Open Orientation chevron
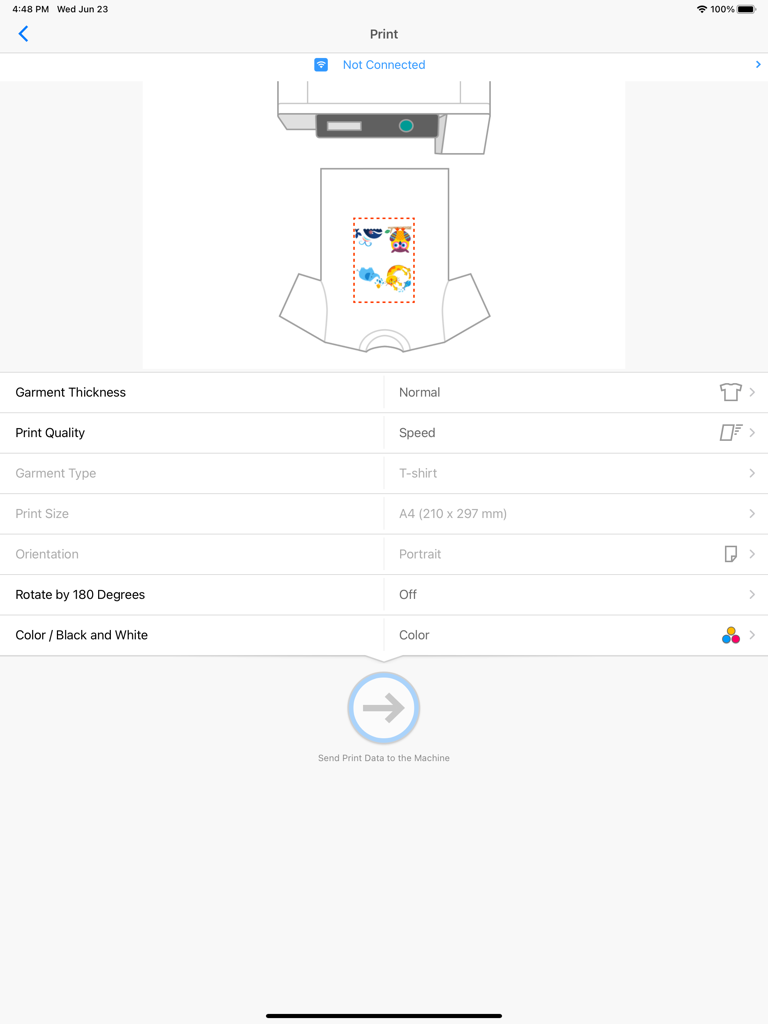This screenshot has height=1024, width=768. coord(752,554)
